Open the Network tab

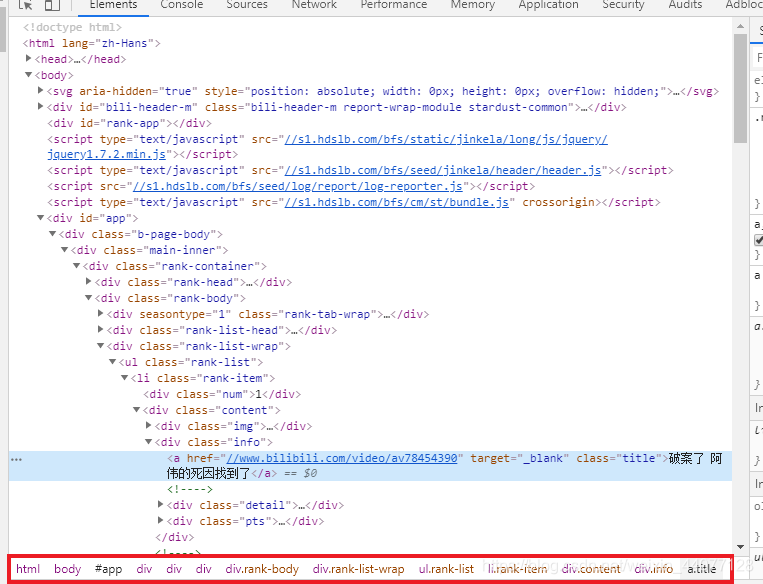[x=314, y=5]
